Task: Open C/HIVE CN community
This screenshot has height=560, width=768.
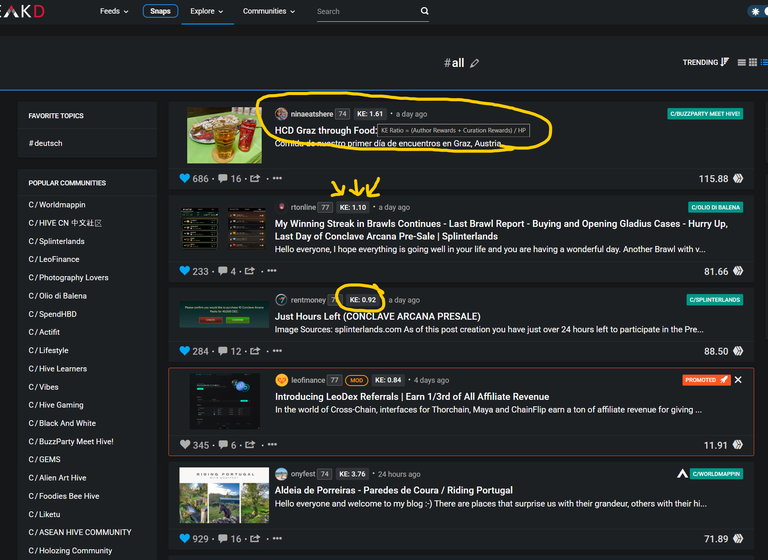Action: (65, 223)
